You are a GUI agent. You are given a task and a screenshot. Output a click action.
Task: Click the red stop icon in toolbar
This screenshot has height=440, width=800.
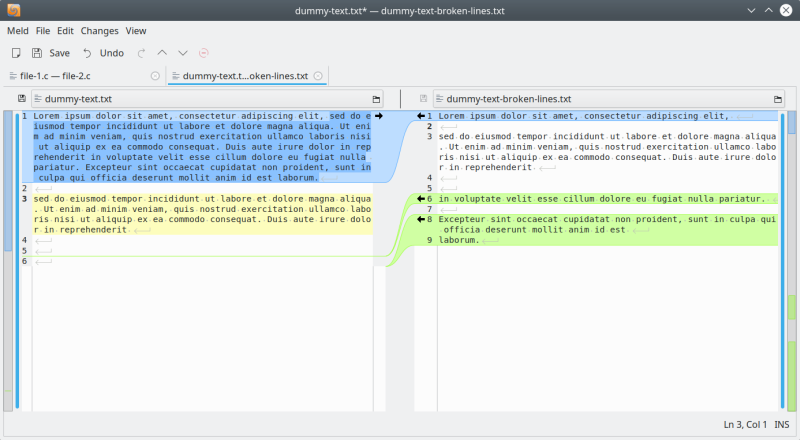(x=204, y=53)
